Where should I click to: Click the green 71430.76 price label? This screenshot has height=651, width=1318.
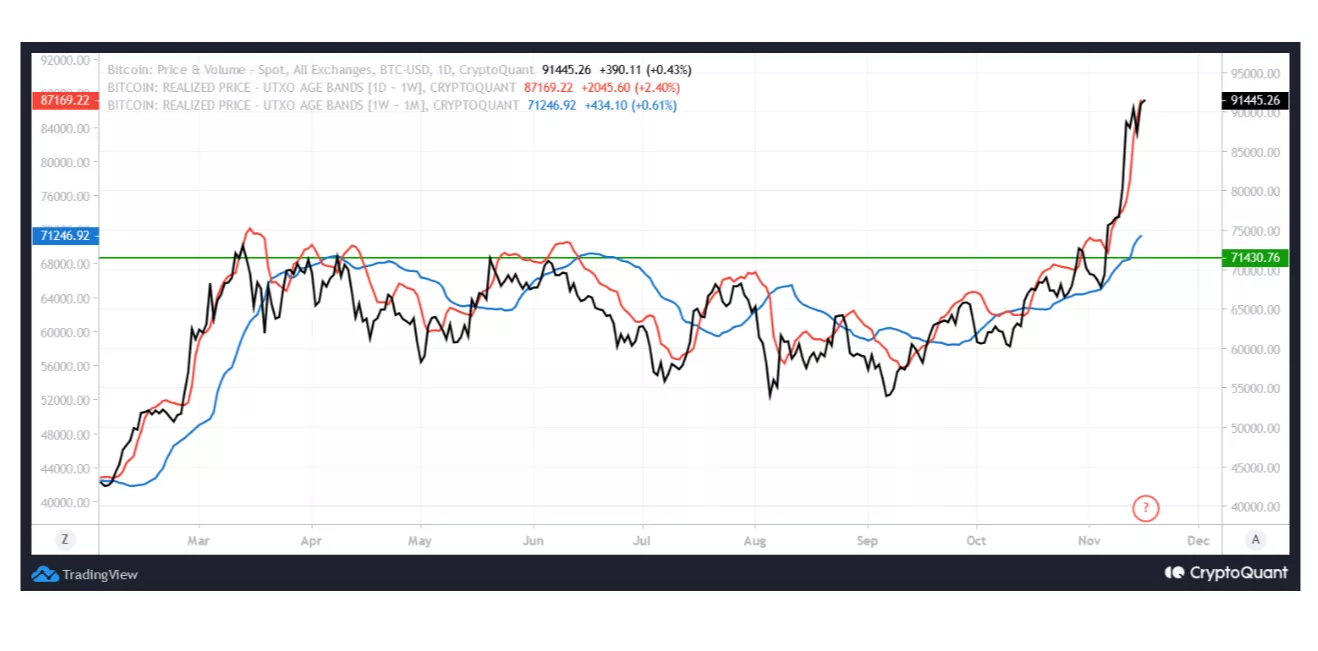coord(1256,258)
